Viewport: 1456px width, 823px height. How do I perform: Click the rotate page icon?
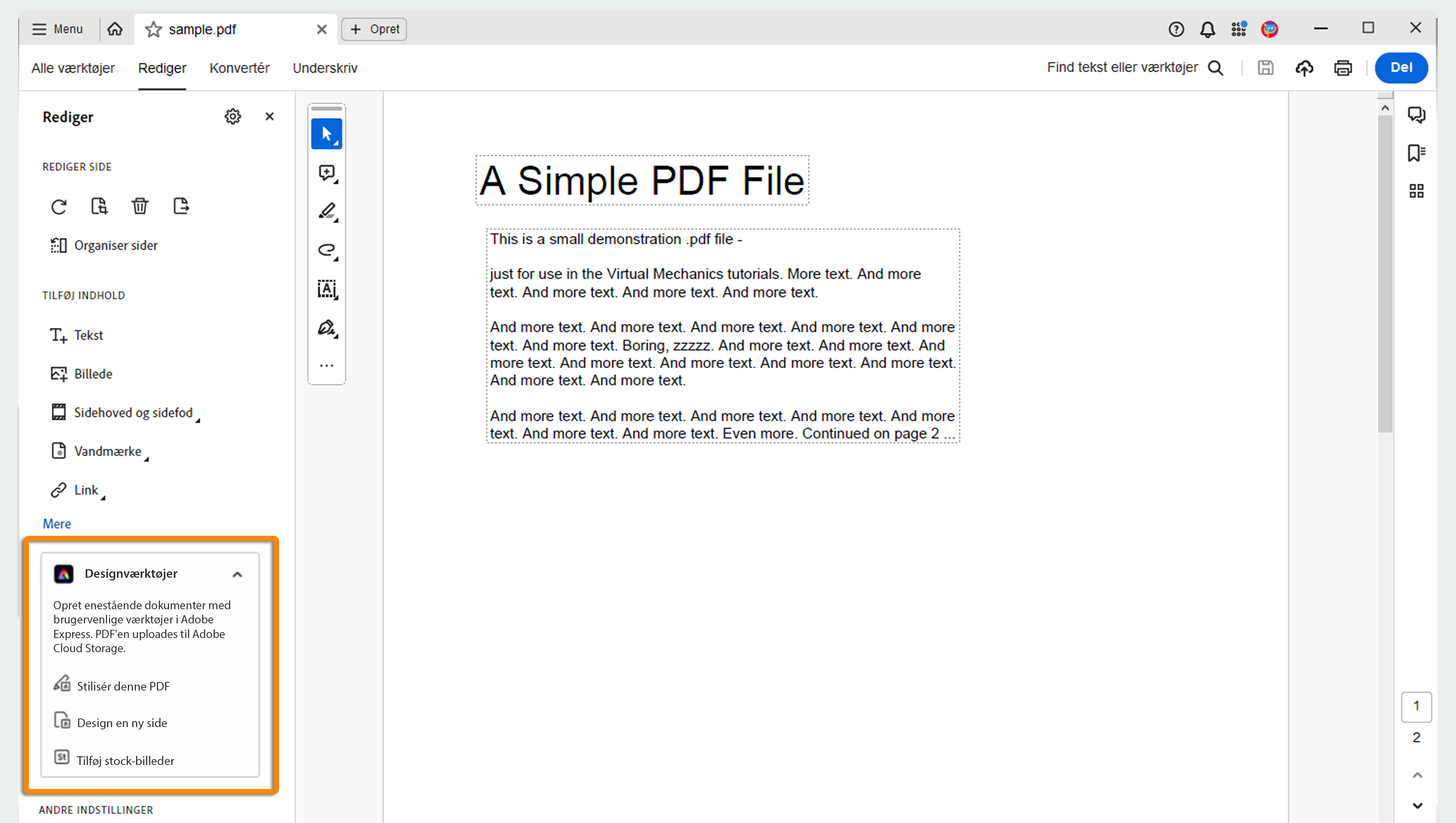click(59, 206)
